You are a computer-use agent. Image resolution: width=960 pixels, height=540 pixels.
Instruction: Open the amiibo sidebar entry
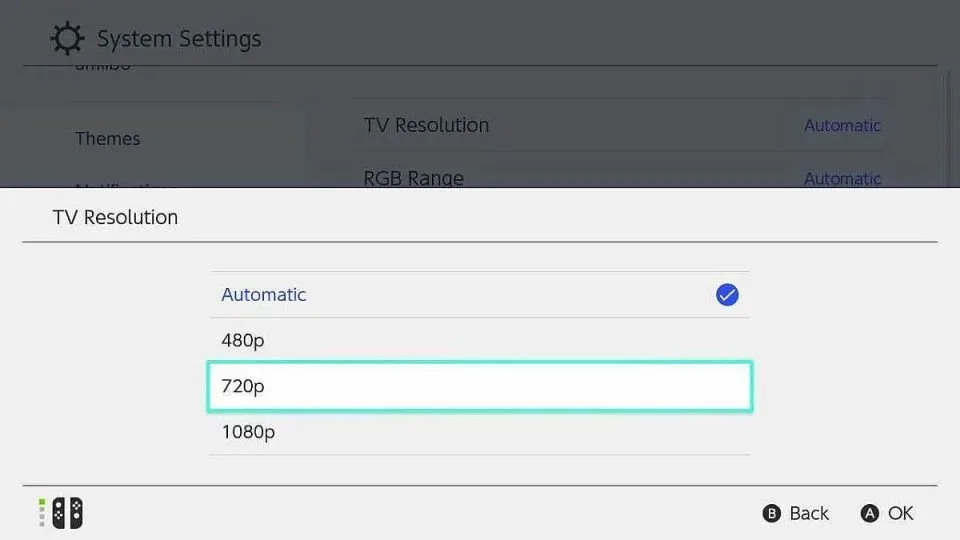tap(102, 66)
